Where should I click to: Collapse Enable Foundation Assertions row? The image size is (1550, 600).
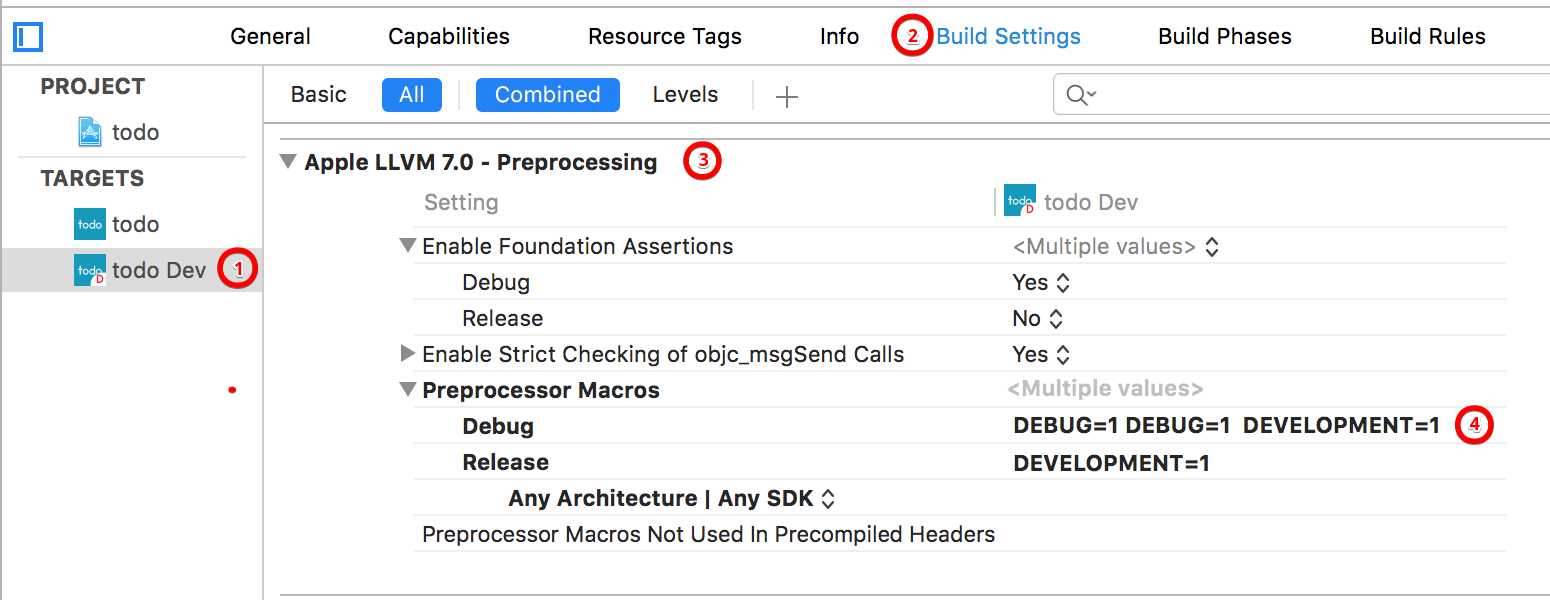407,246
